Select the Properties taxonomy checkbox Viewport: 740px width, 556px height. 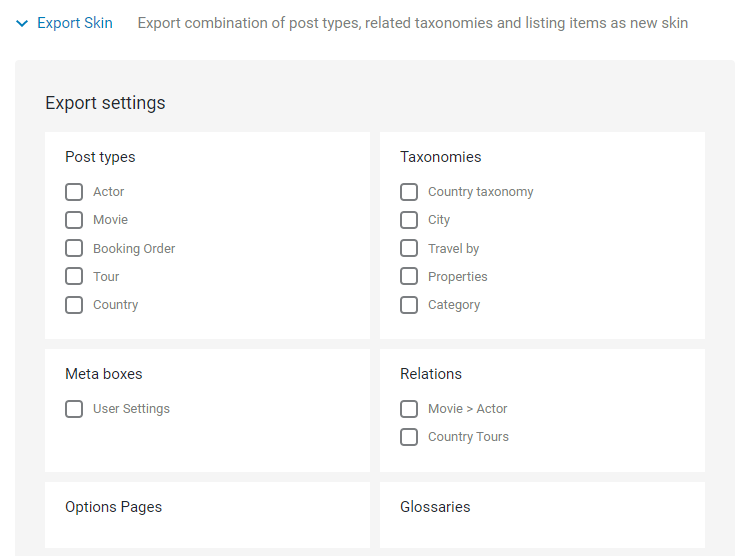click(x=409, y=277)
